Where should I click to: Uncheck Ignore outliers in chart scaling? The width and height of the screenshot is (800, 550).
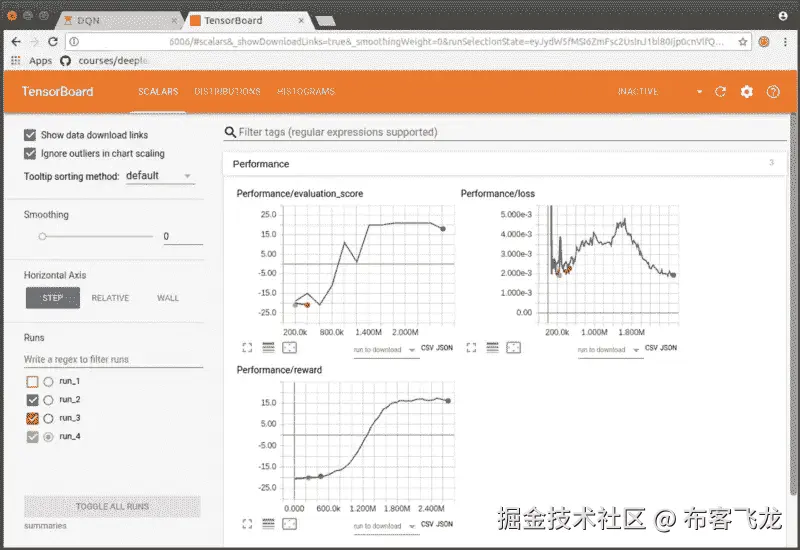tap(30, 154)
